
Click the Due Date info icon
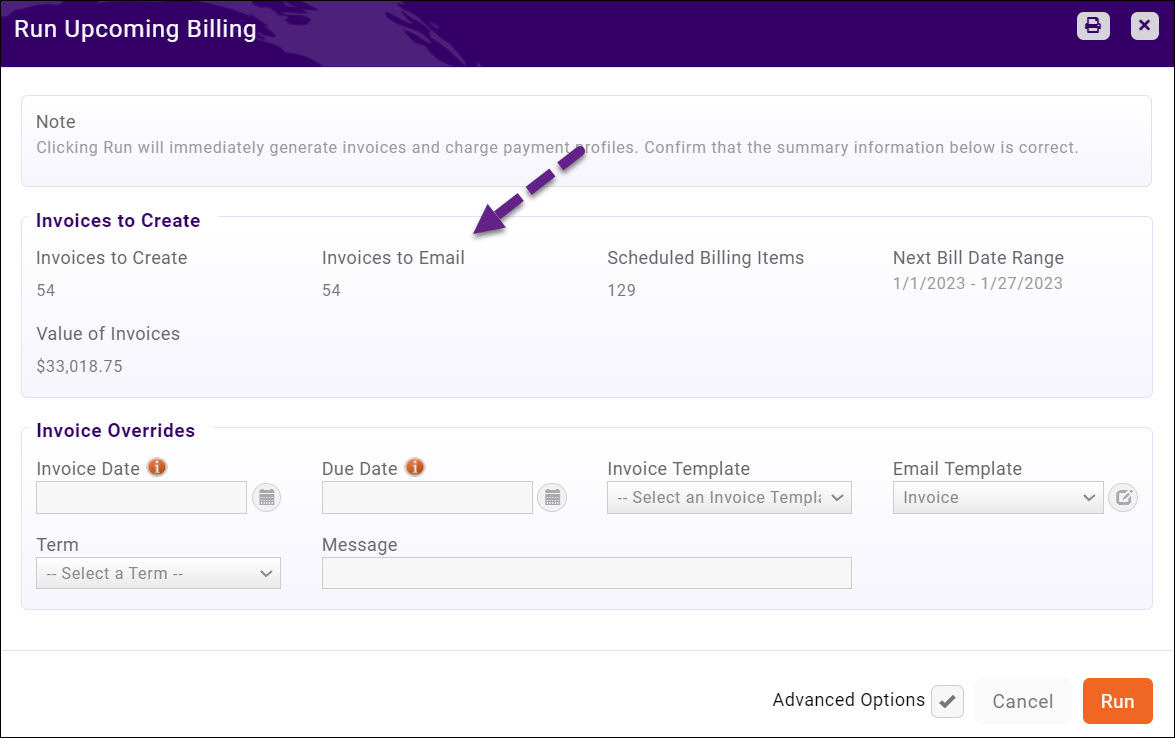coord(417,466)
